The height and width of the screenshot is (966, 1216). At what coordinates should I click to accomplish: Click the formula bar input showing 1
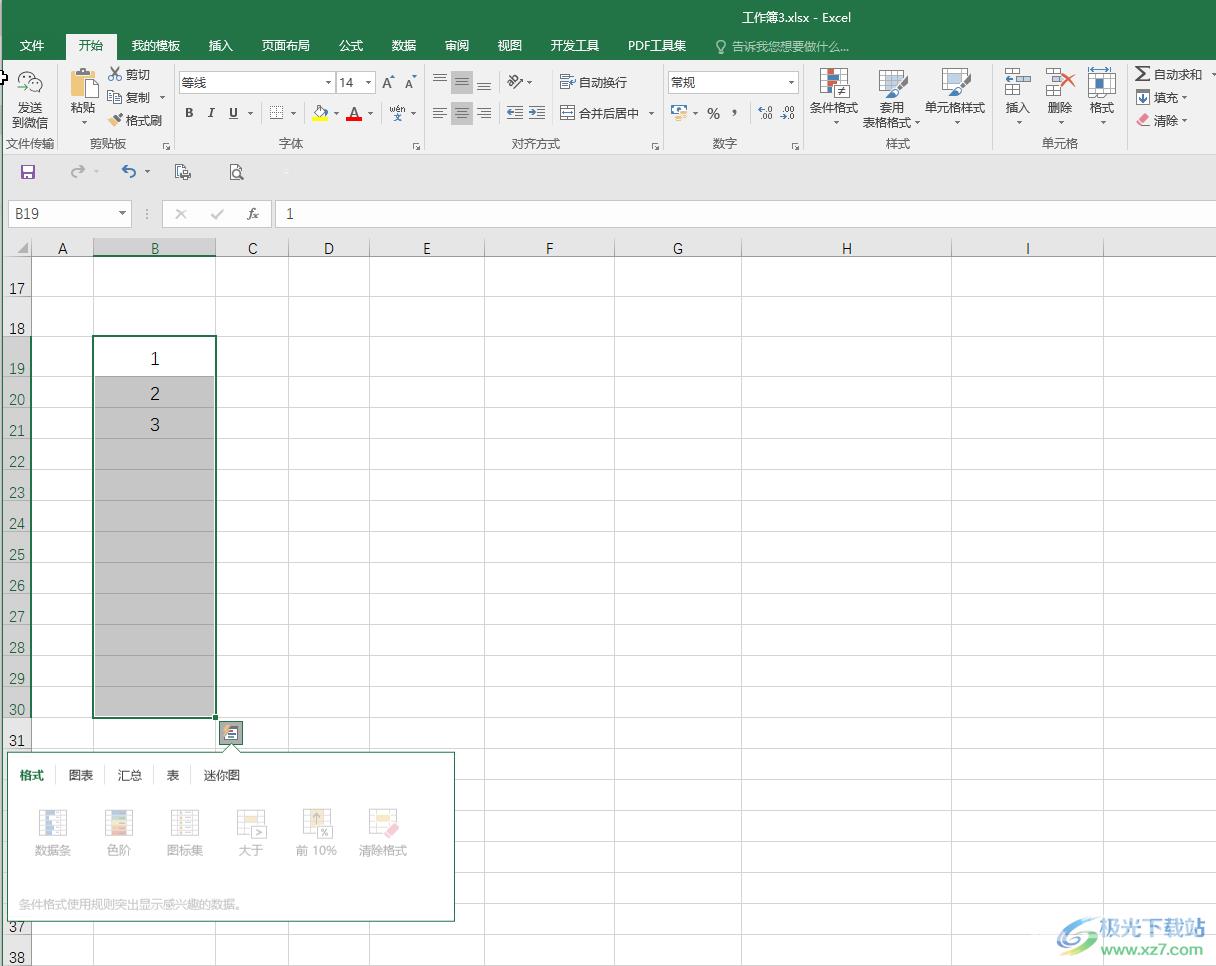coord(745,214)
